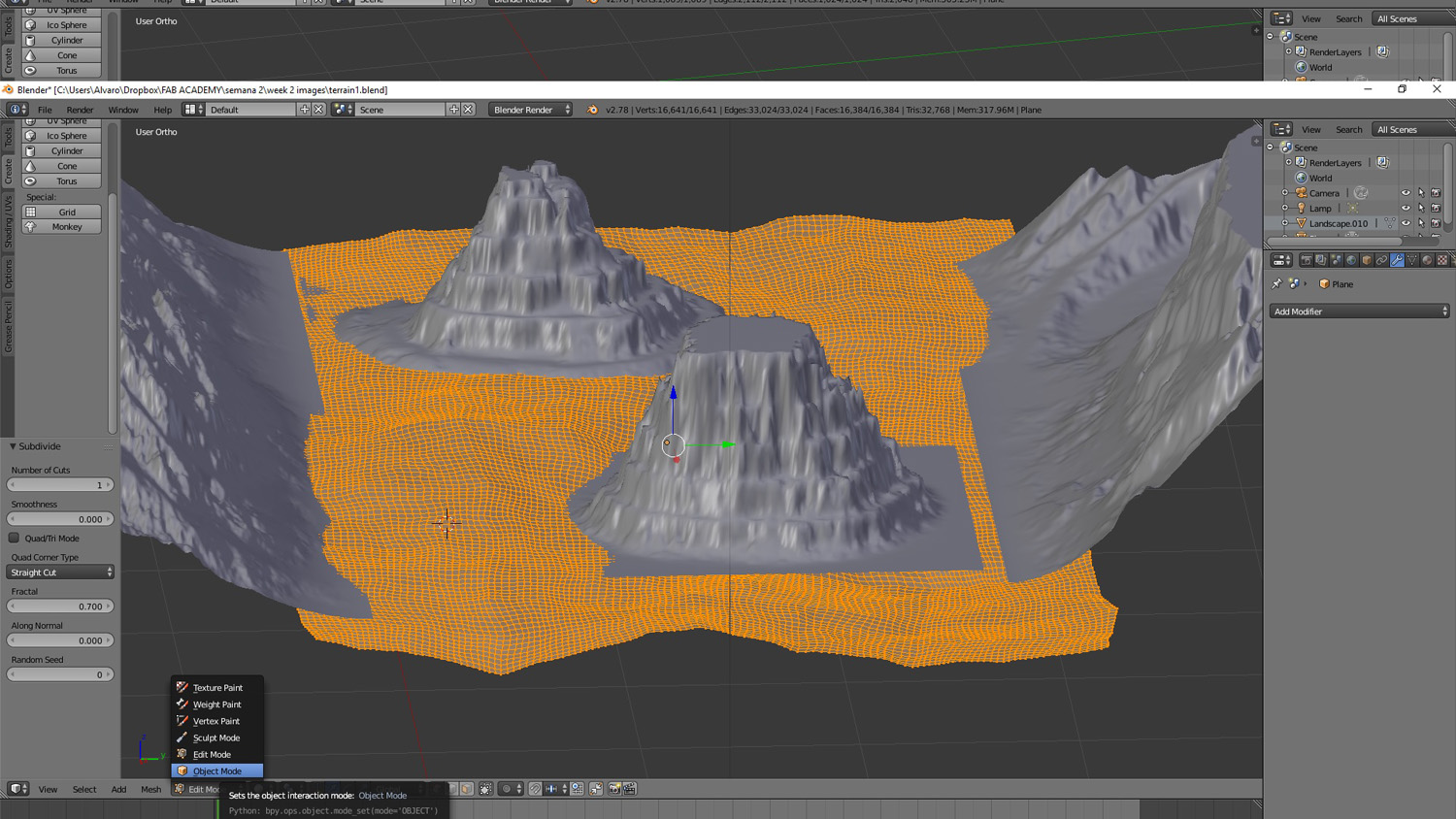This screenshot has width=1456, height=819.
Task: Open the File menu in main window
Action: (45, 110)
